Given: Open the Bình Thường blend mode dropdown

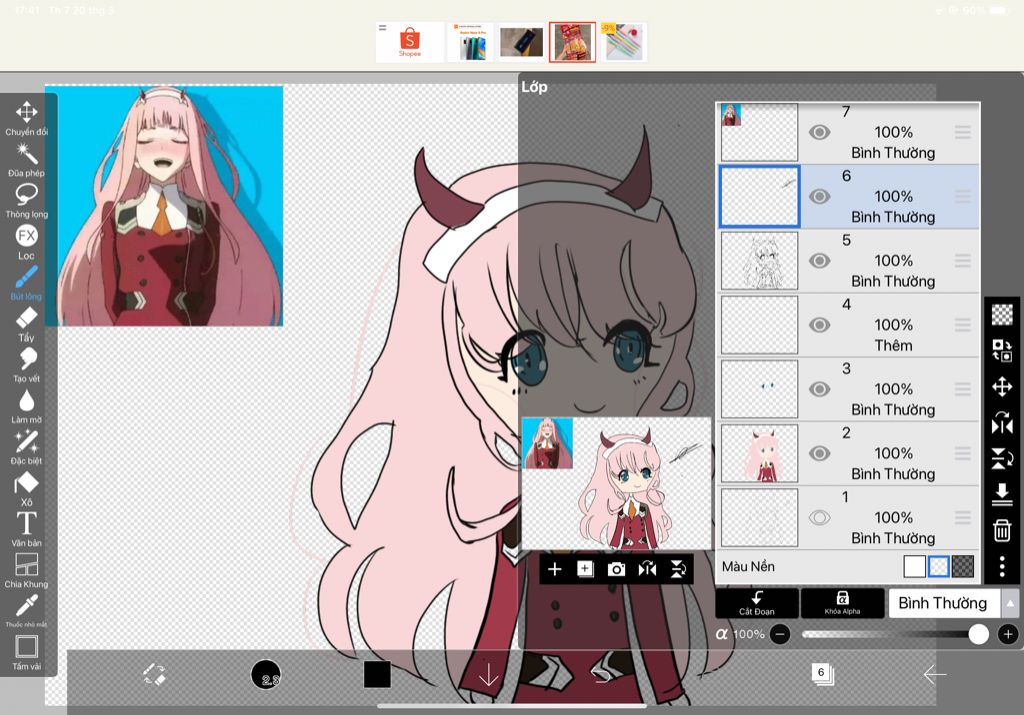Looking at the screenshot, I should (x=944, y=603).
